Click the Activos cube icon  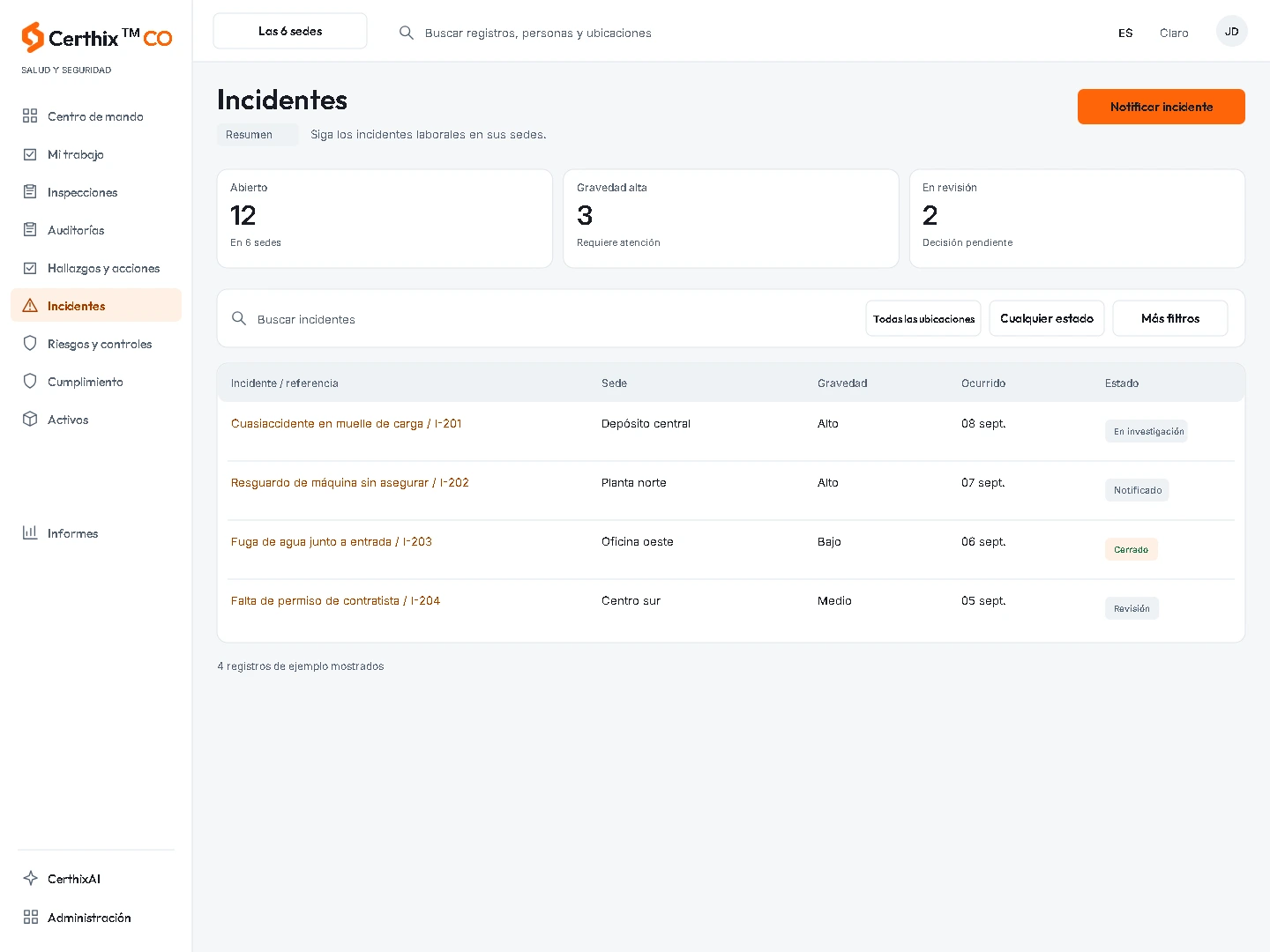tap(30, 420)
